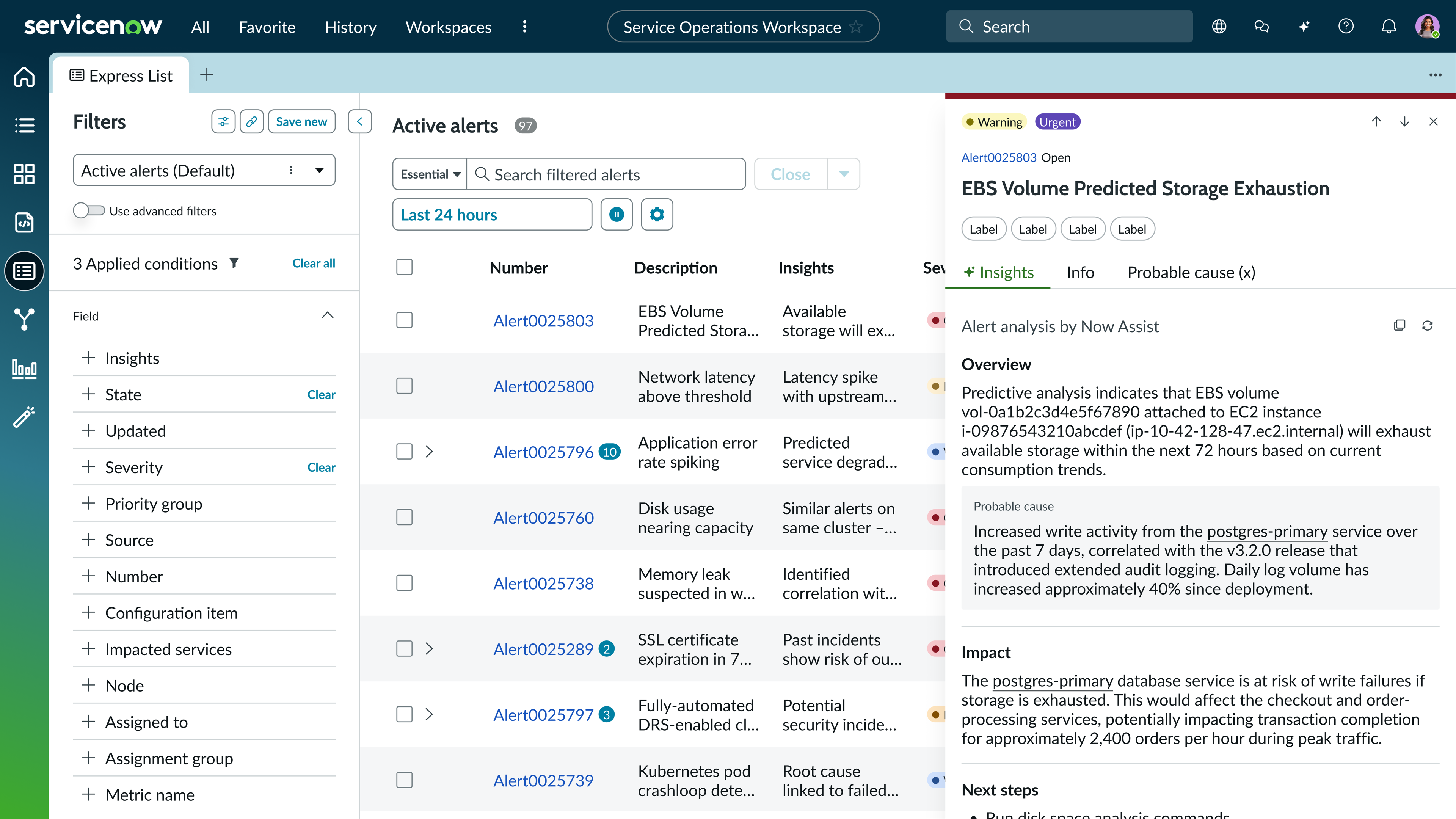Copy the Now Assist alert analysis text
This screenshot has width=1456, height=819.
[x=1400, y=325]
